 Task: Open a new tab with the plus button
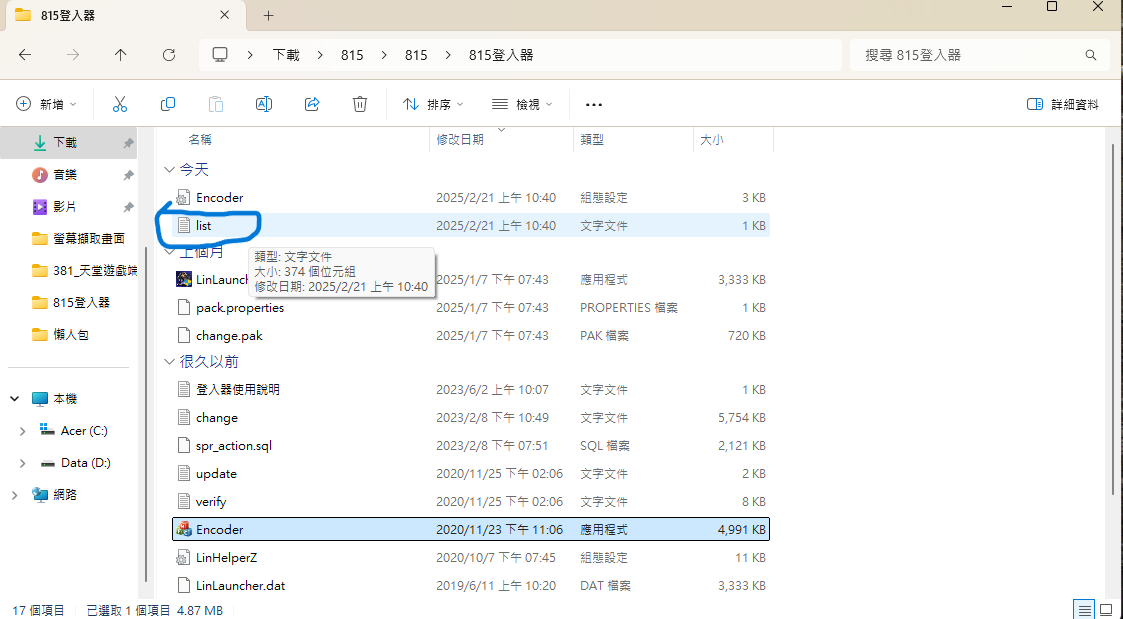coord(269,15)
